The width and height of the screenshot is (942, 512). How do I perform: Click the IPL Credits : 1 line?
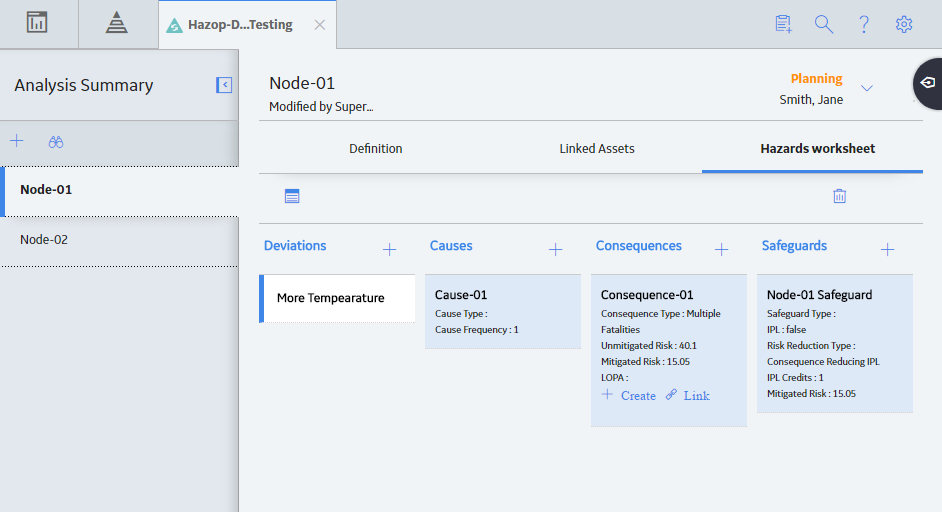click(795, 378)
